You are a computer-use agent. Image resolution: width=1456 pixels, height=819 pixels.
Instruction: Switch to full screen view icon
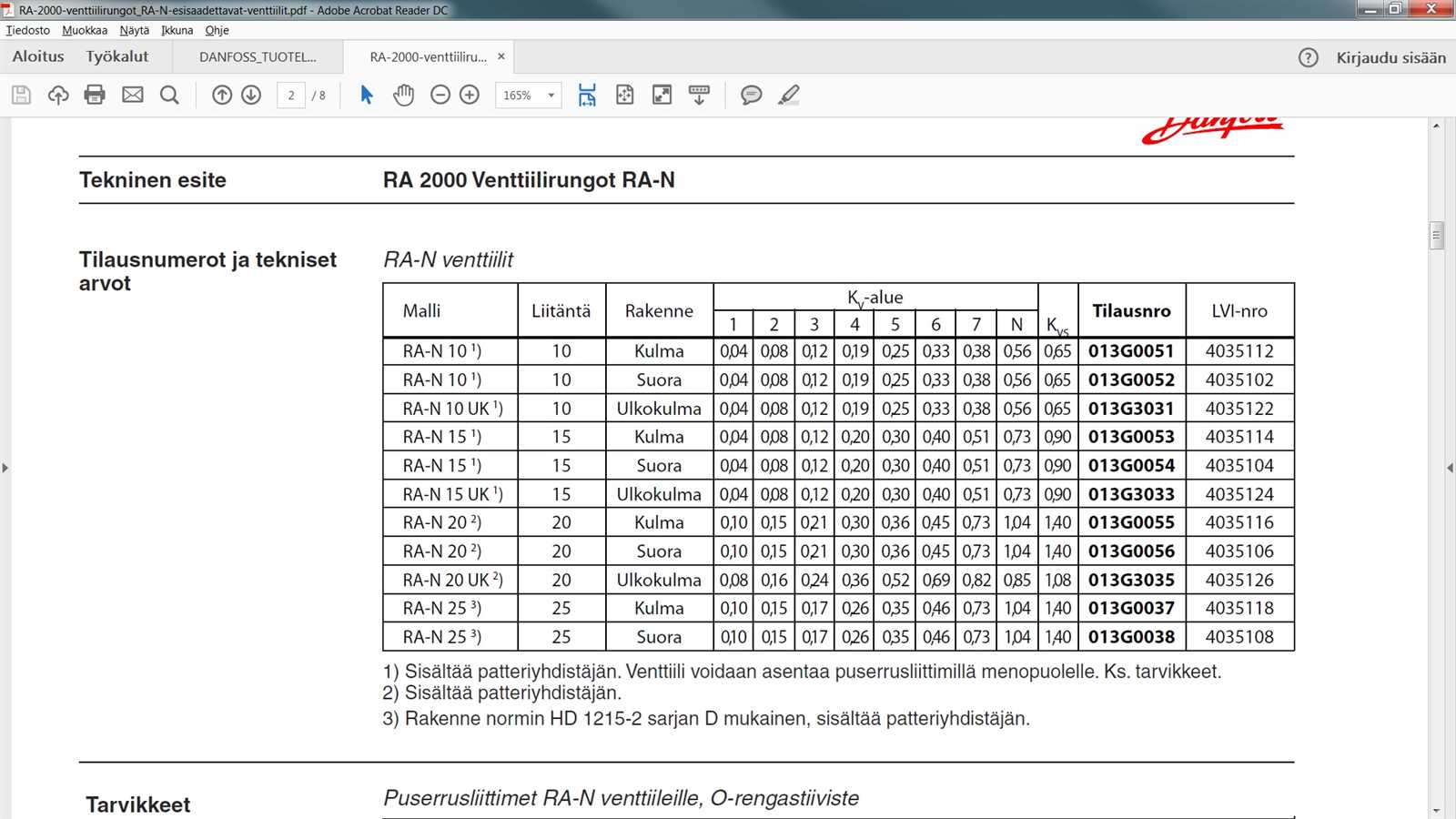click(x=662, y=95)
